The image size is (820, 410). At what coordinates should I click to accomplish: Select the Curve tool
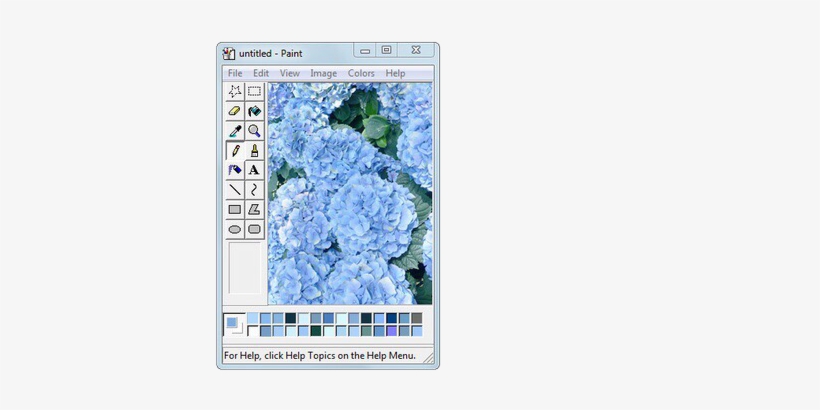pos(254,189)
